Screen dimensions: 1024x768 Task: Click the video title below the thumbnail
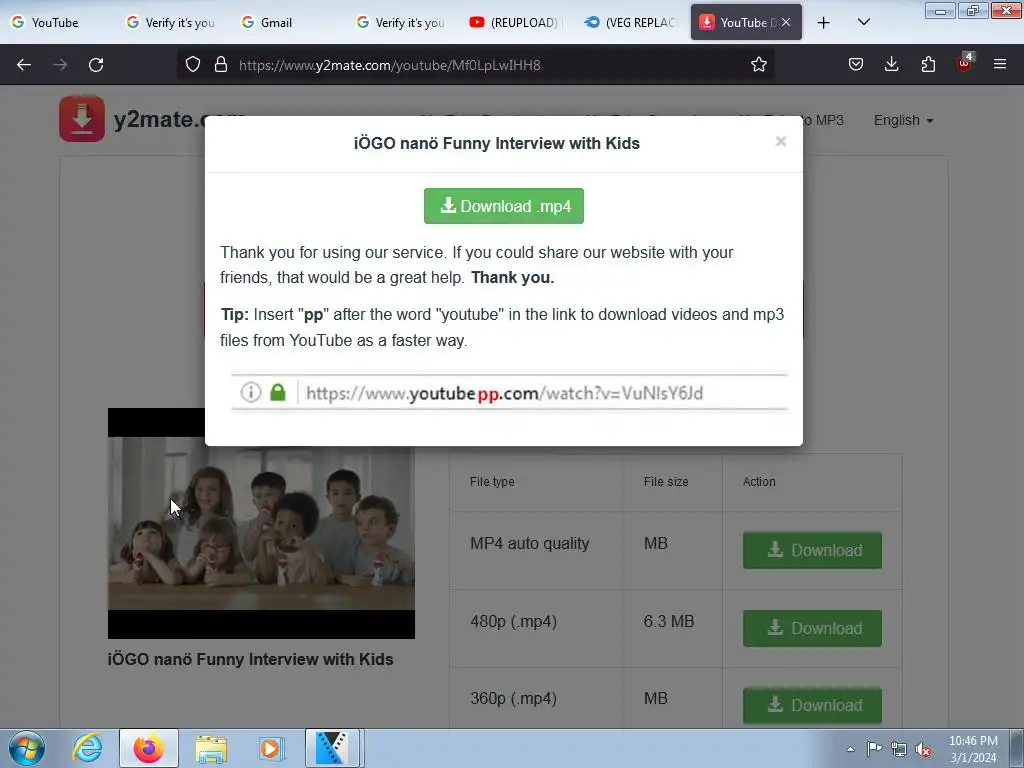tap(250, 659)
